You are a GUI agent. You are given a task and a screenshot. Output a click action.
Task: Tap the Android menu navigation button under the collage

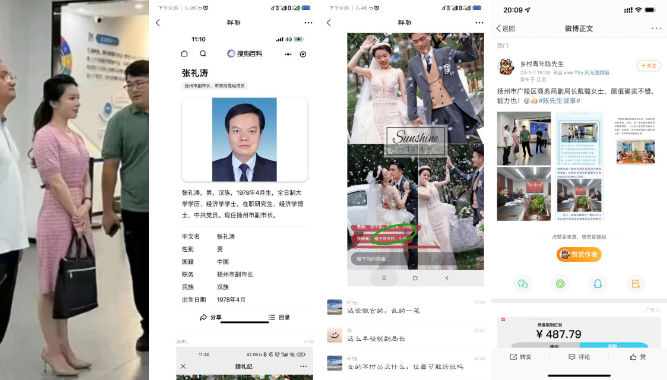click(384, 278)
